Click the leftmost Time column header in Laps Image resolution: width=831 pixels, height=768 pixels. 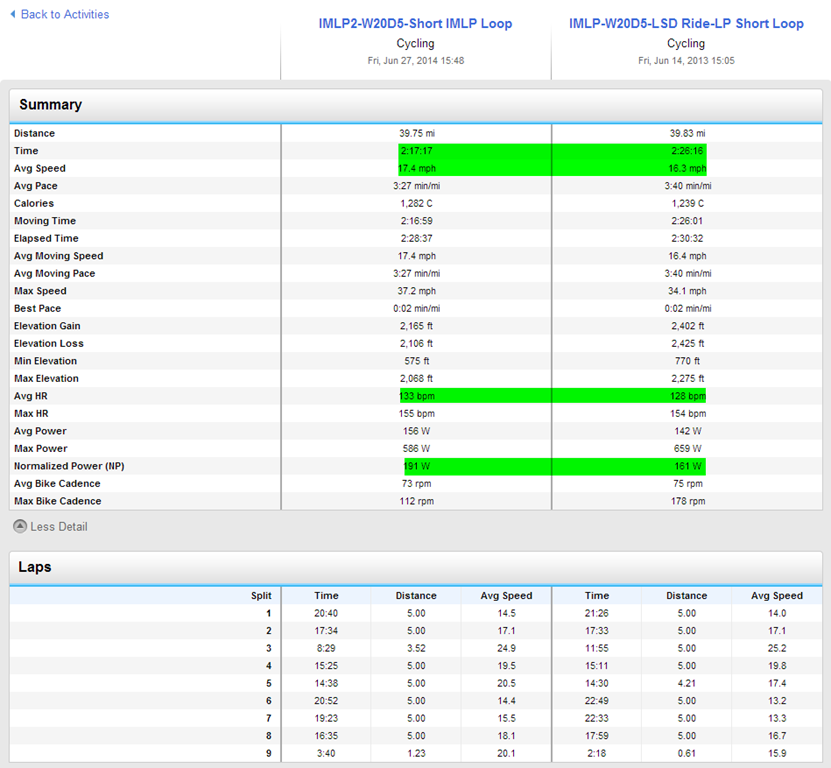click(326, 596)
